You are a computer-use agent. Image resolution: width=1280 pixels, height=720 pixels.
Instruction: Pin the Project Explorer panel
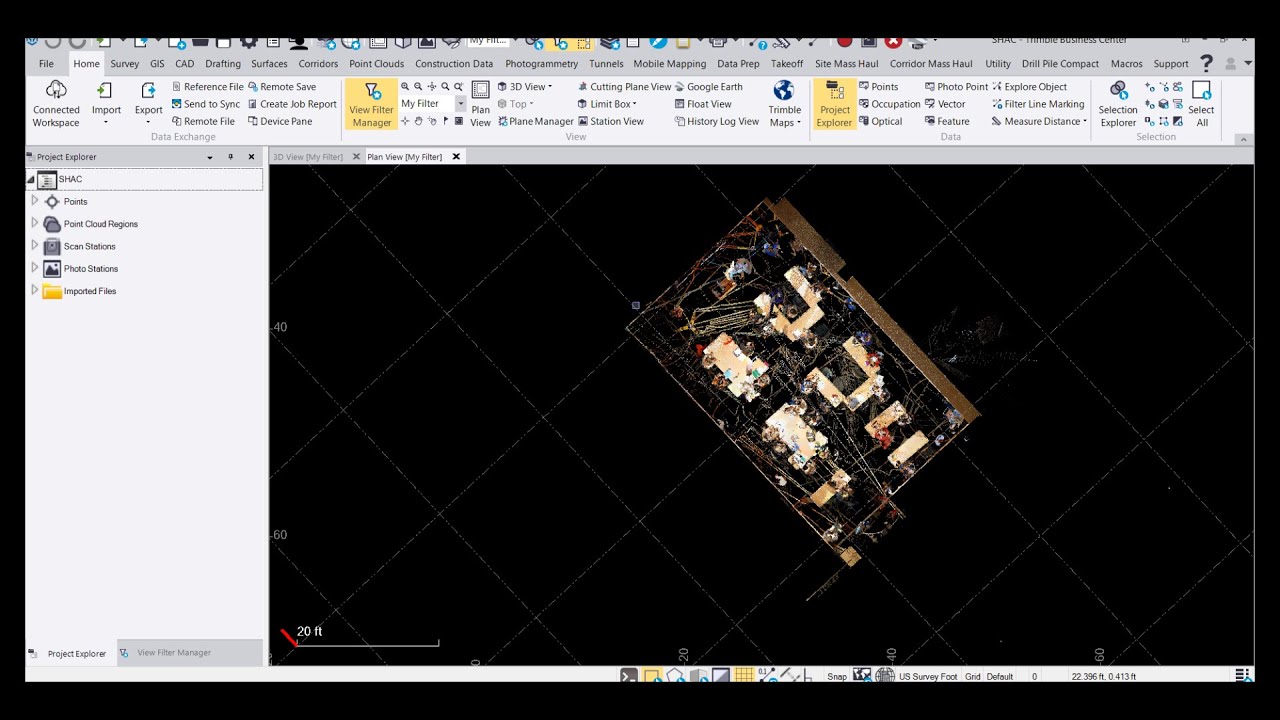click(x=231, y=157)
